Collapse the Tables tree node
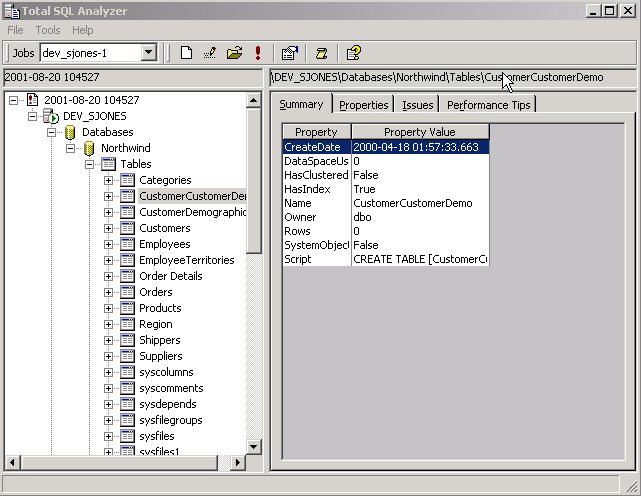Image resolution: width=641 pixels, height=496 pixels. [x=89, y=164]
